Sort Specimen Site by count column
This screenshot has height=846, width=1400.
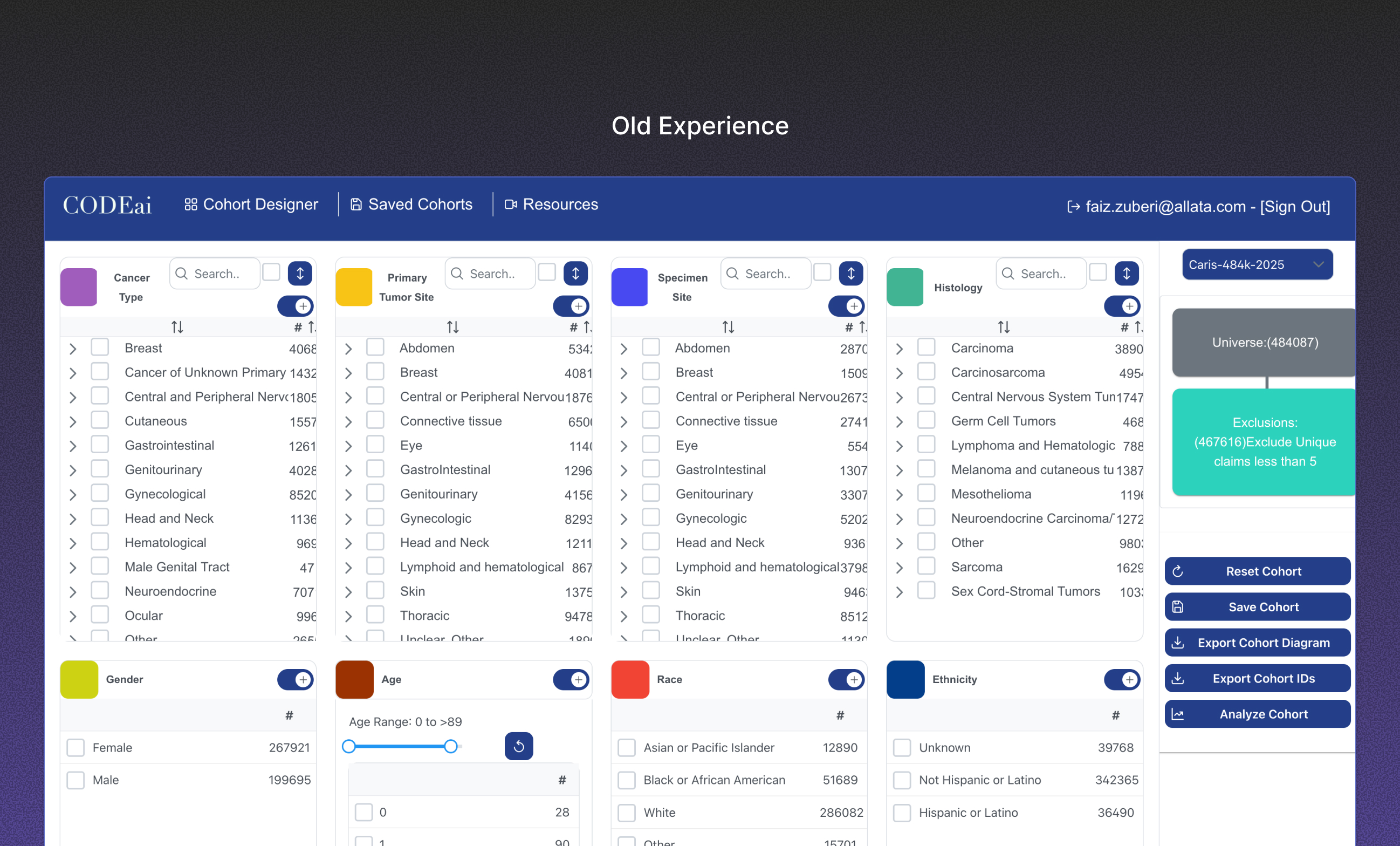point(856,327)
